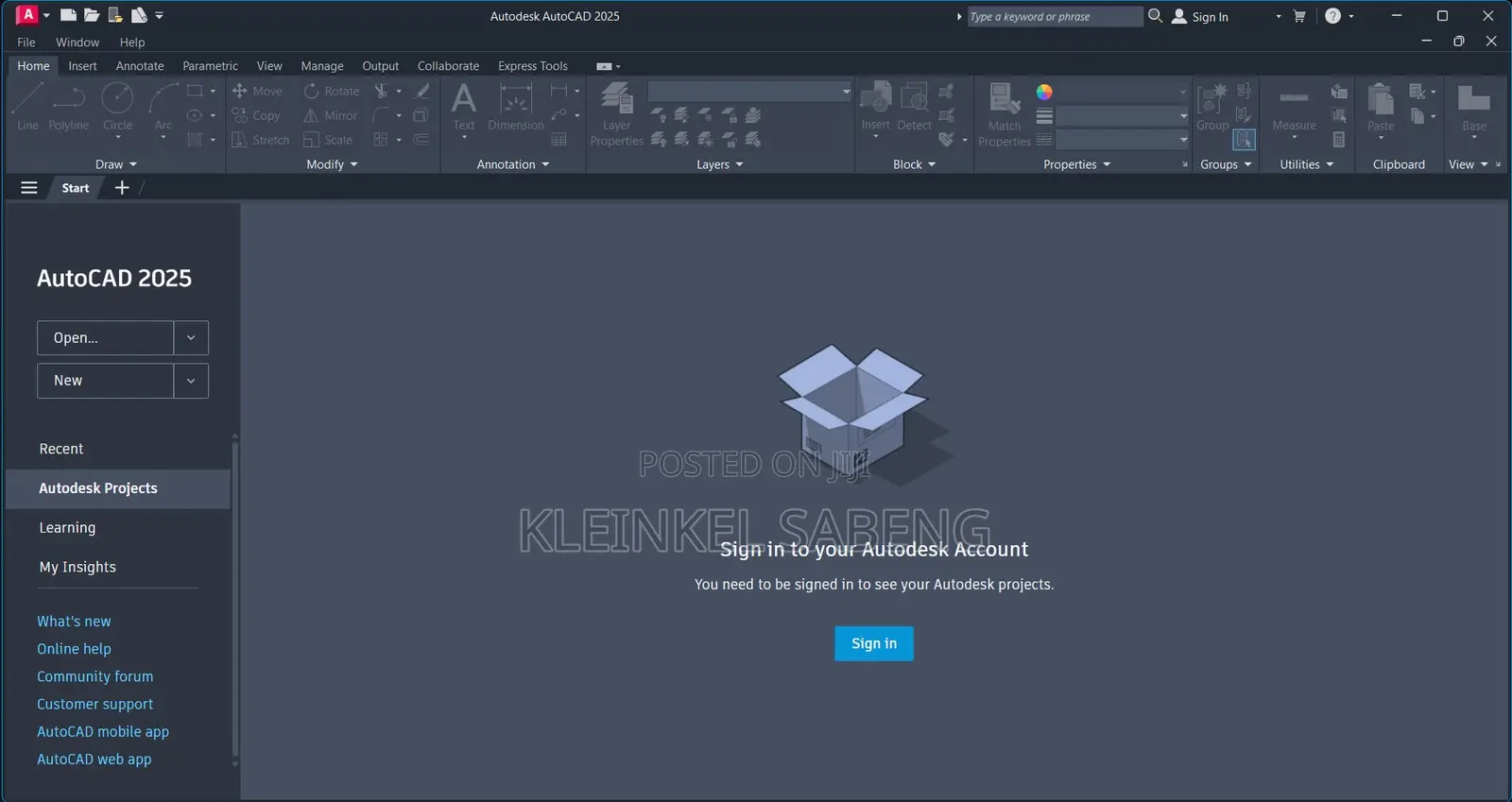1512x802 pixels.
Task: Click the Mirror tool
Action: 331,115
